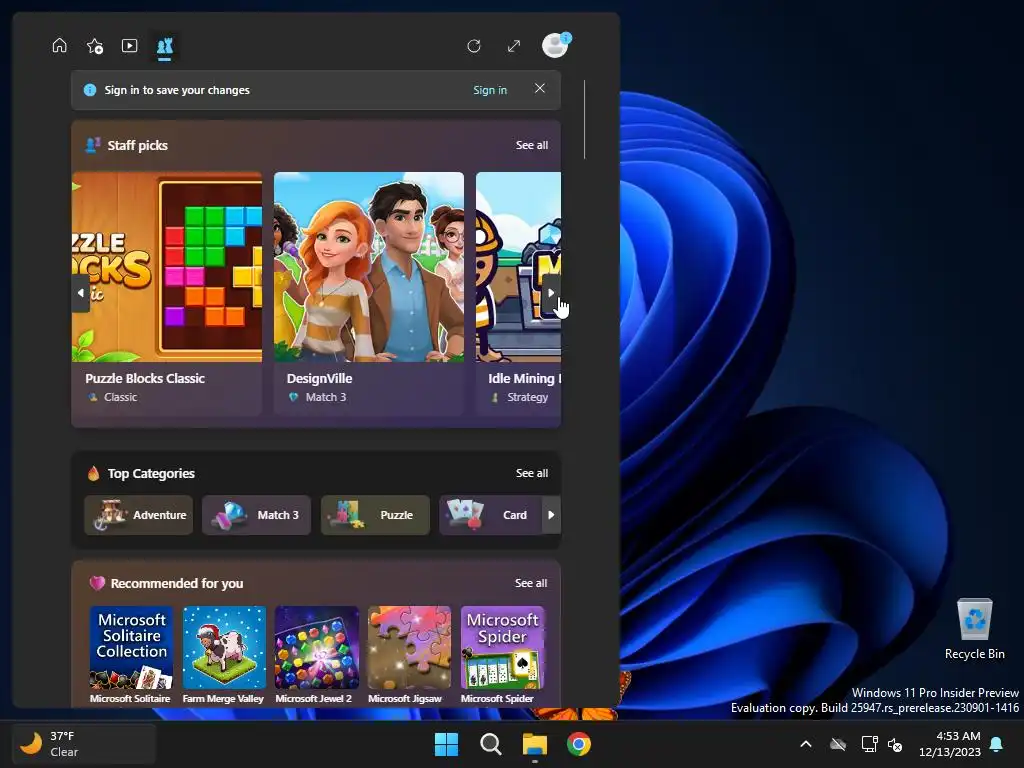Open the Windows Start menu
Screen dimensions: 1024x768
[x=447, y=744]
